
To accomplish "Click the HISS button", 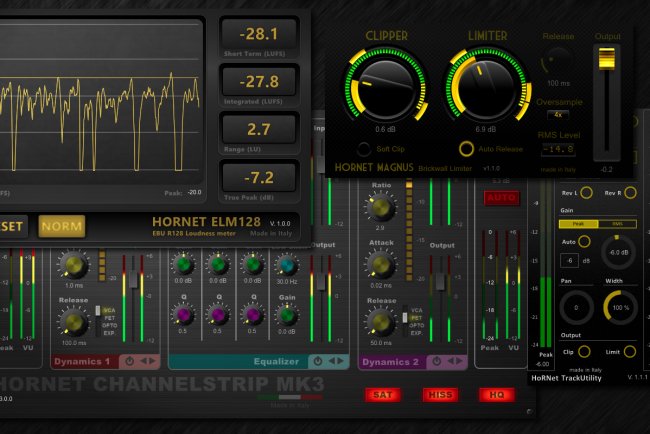I will [x=440, y=395].
